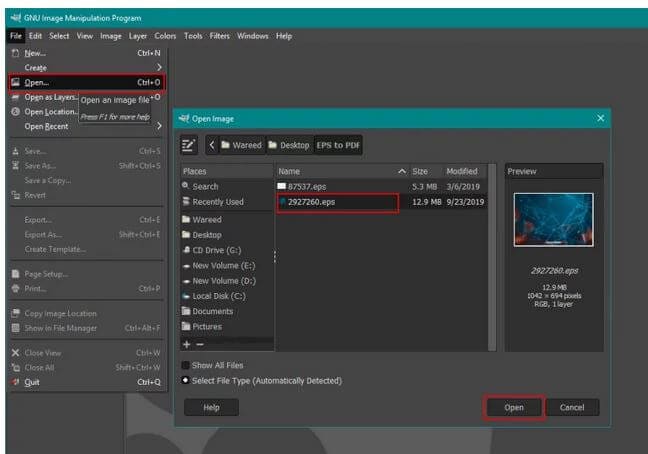Open the Windows menu
The width and height of the screenshot is (648, 454).
[x=253, y=36]
